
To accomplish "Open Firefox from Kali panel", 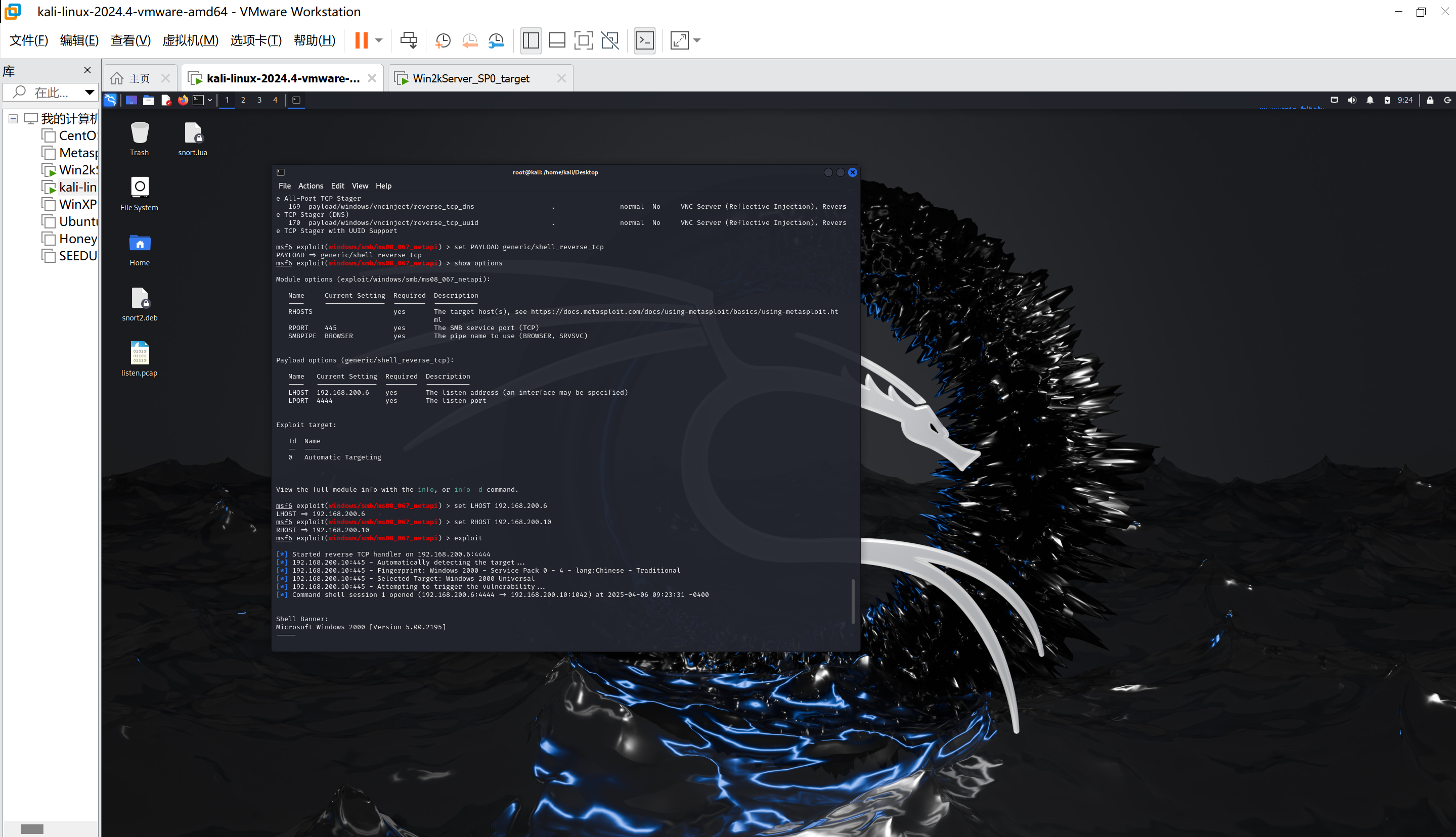I will pyautogui.click(x=183, y=100).
